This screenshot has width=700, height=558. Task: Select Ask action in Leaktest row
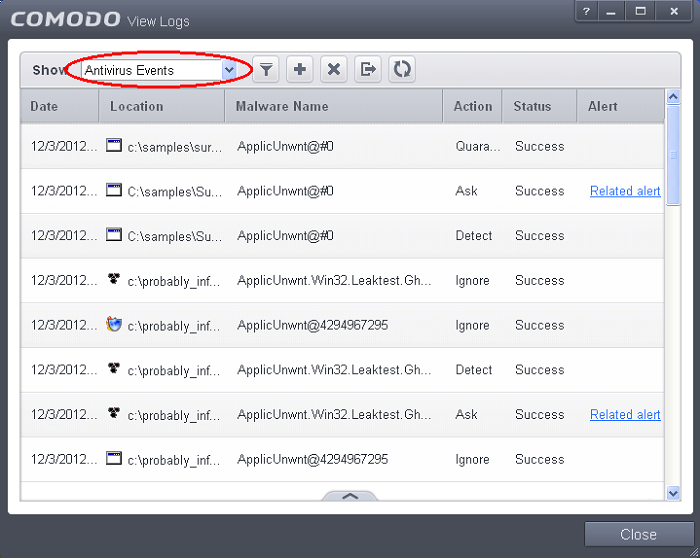[x=466, y=415]
